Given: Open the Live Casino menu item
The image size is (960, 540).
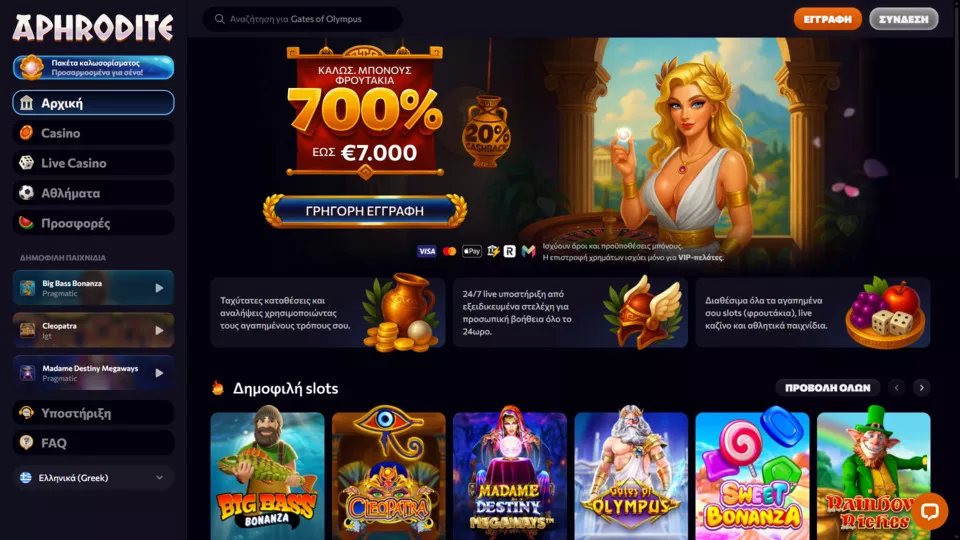Looking at the screenshot, I should [x=93, y=163].
